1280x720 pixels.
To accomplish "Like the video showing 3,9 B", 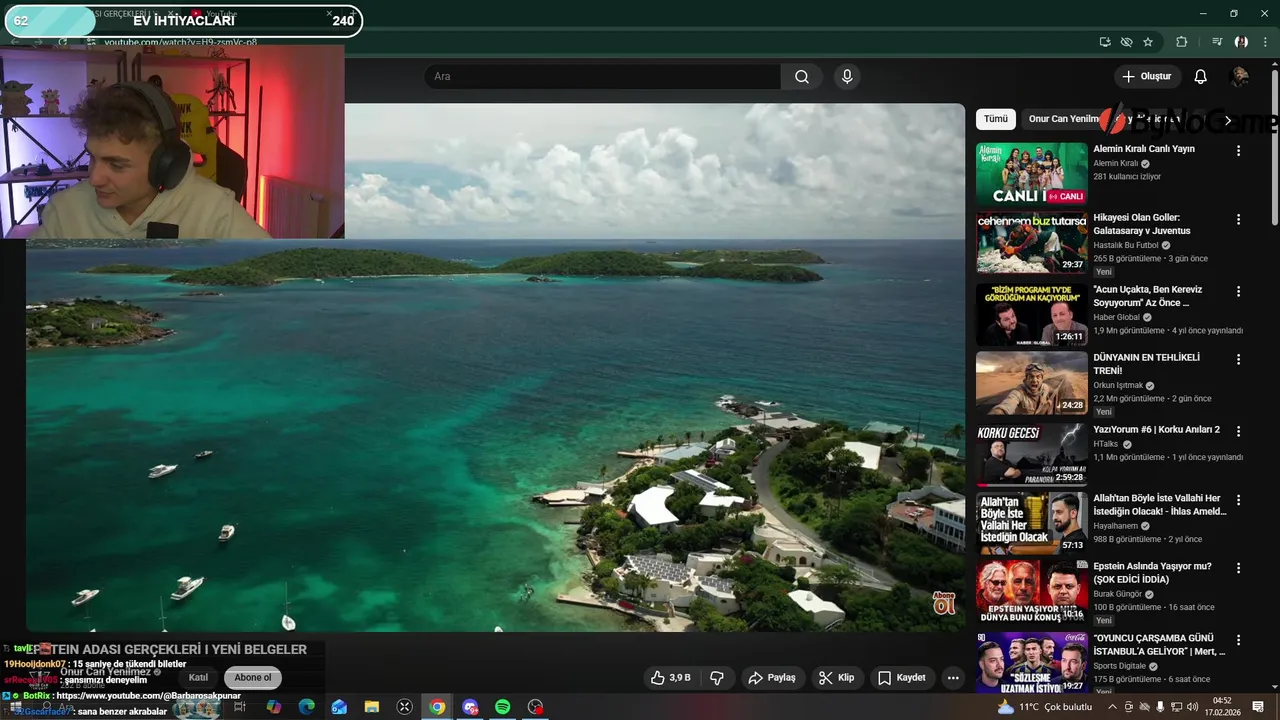I will coord(670,678).
